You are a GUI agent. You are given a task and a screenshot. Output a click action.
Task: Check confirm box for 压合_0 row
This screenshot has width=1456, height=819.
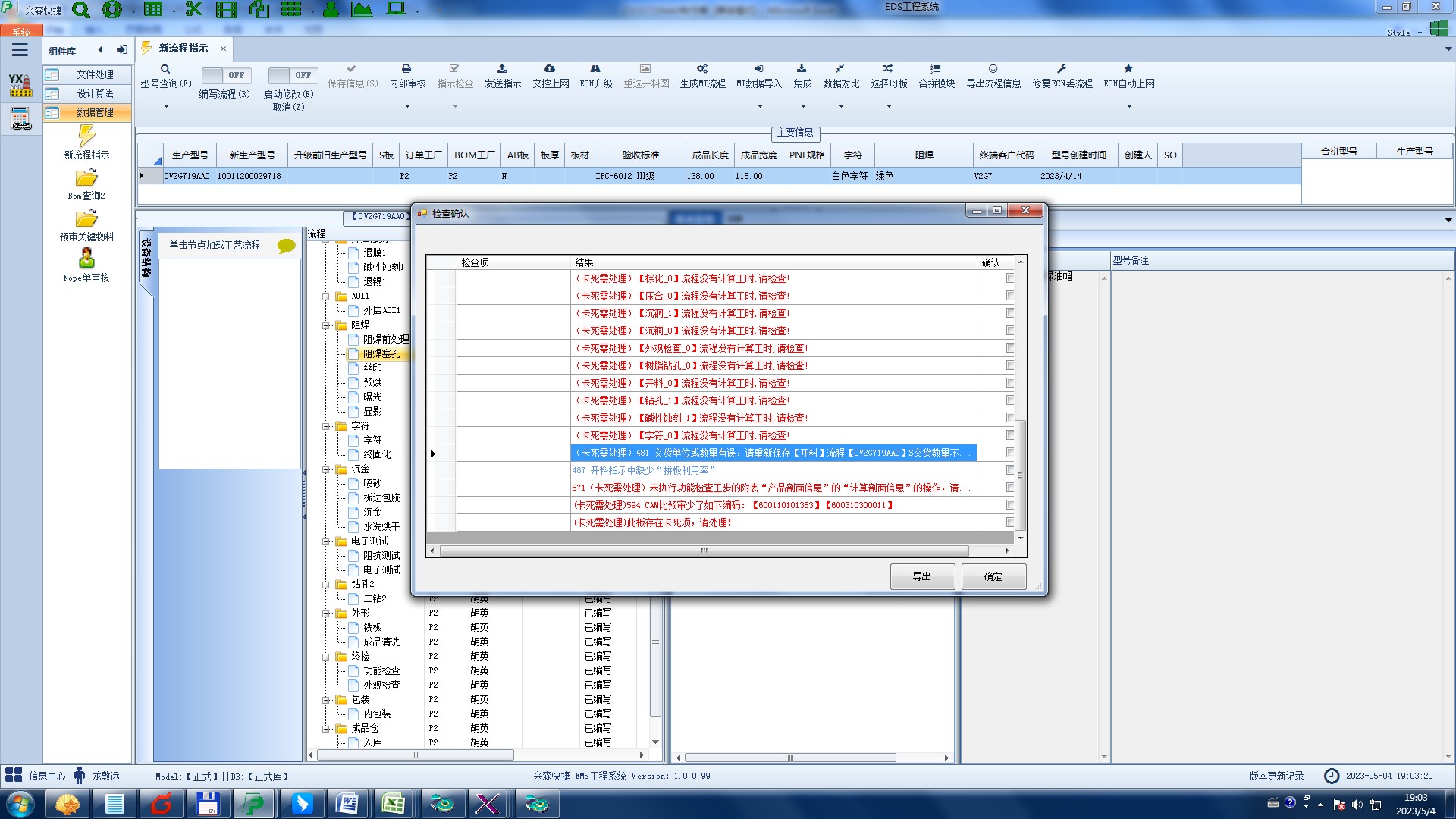1010,296
